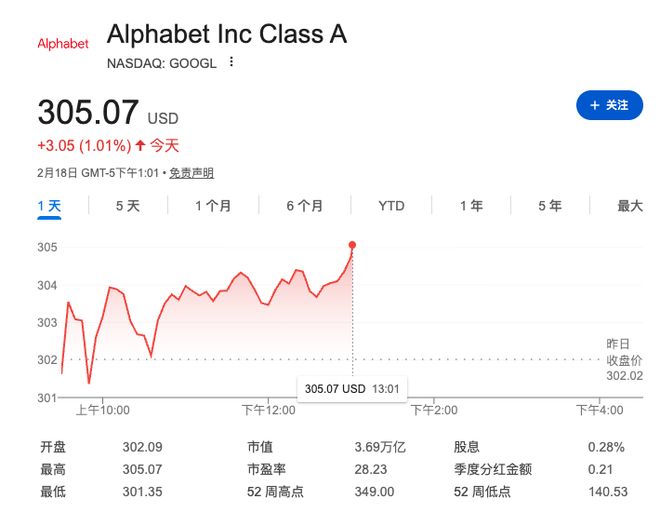The width and height of the screenshot is (660, 526).
Task: Follow the stock with the 关注 button
Action: (x=609, y=105)
